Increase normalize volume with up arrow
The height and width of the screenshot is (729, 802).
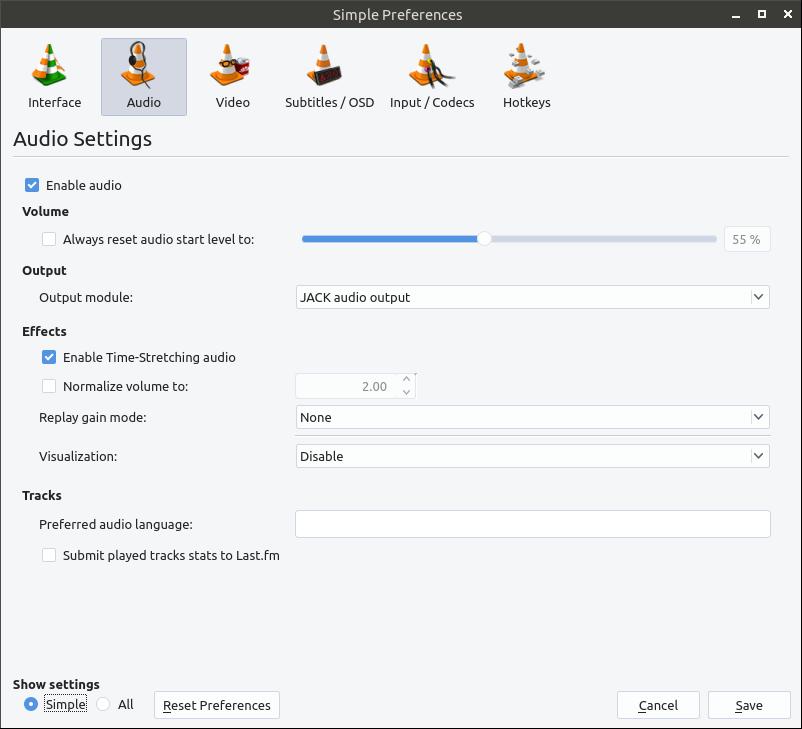point(407,379)
